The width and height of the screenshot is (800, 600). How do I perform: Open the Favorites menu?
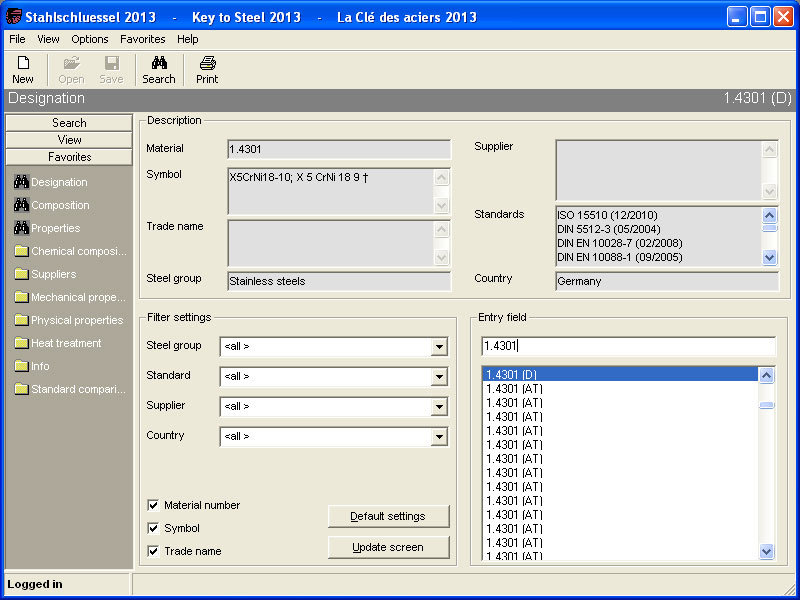coord(143,39)
